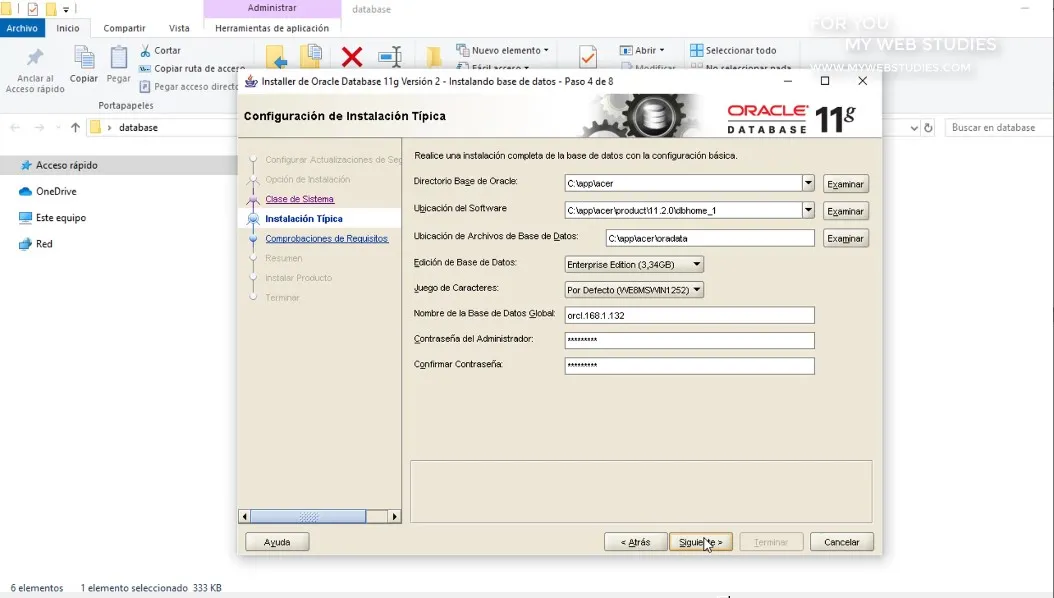
Task: Click Examinar for Ubicación del Software
Action: (x=846, y=211)
